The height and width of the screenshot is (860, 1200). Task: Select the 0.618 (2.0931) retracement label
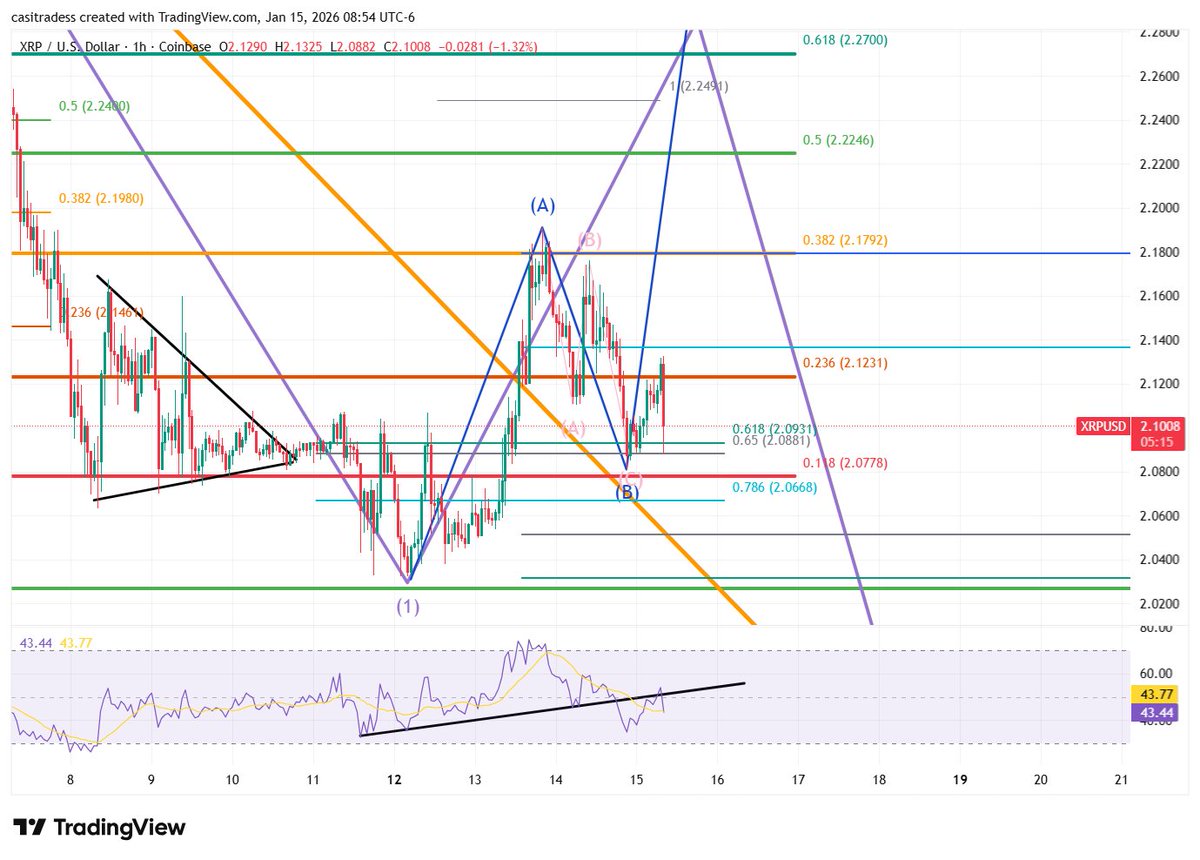775,428
